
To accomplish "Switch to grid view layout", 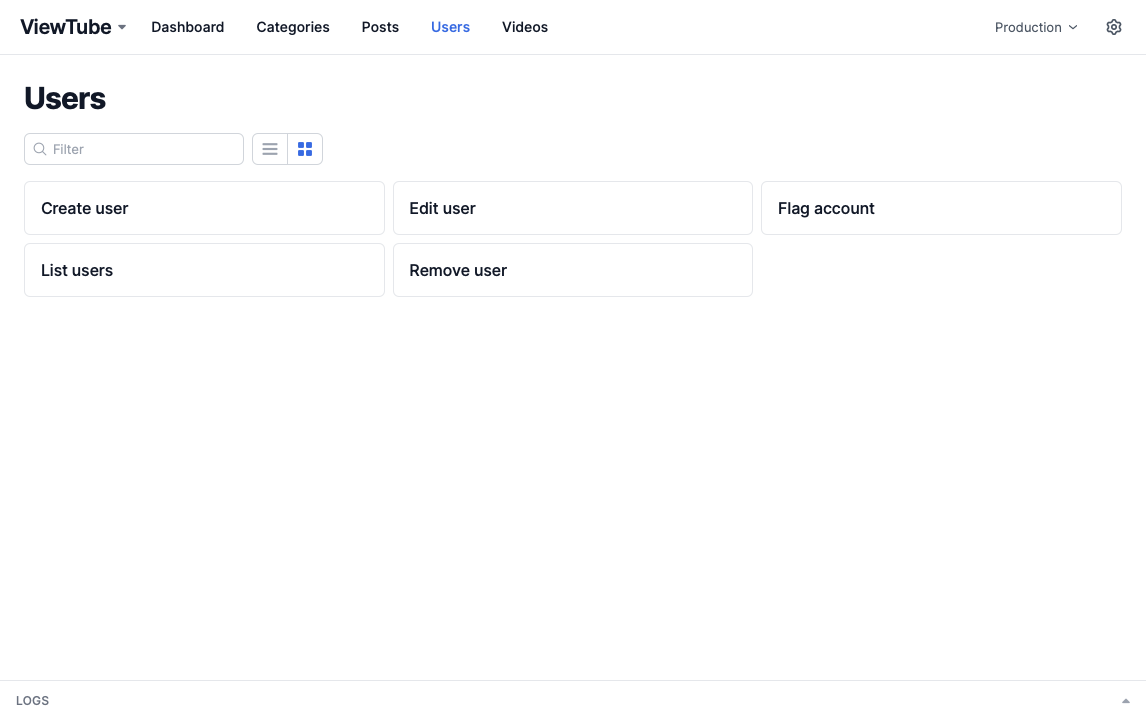I will 305,149.
